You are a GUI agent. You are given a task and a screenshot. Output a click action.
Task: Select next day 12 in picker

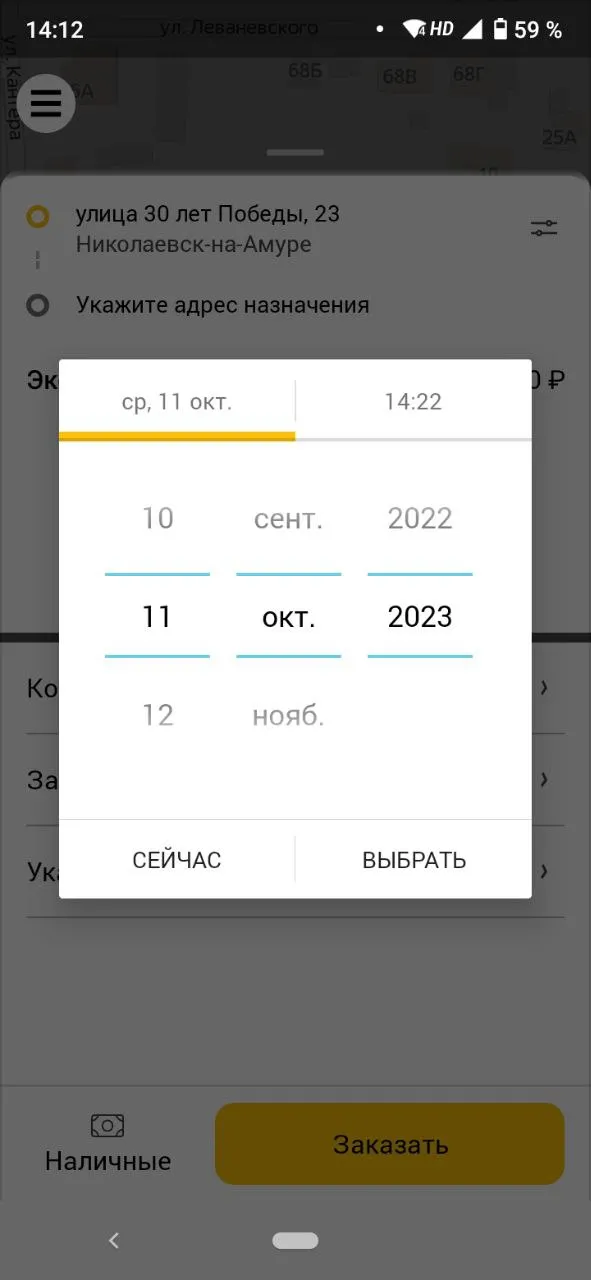pos(157,715)
